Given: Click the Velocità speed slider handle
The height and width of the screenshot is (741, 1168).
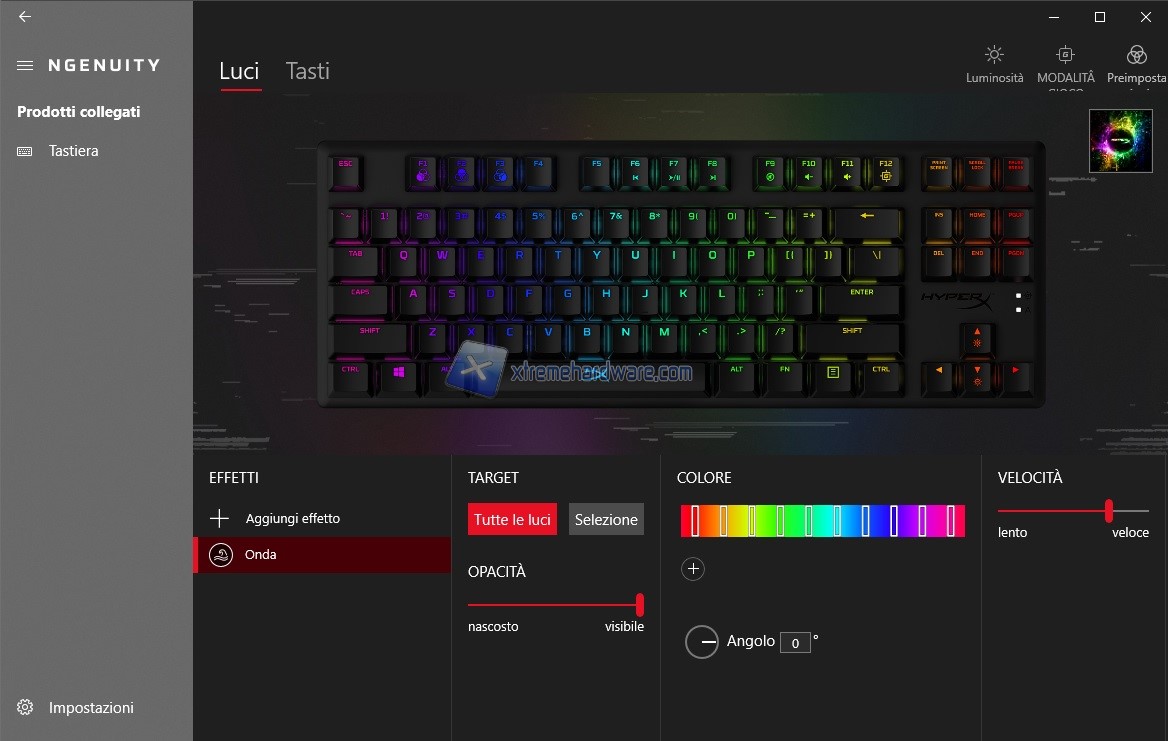Looking at the screenshot, I should coord(1108,511).
